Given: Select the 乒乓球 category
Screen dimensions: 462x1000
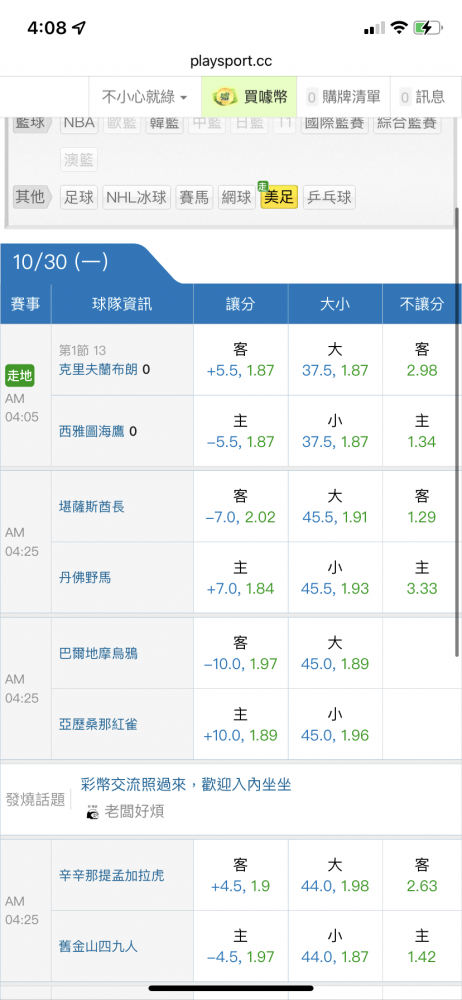Looking at the screenshot, I should [329, 197].
